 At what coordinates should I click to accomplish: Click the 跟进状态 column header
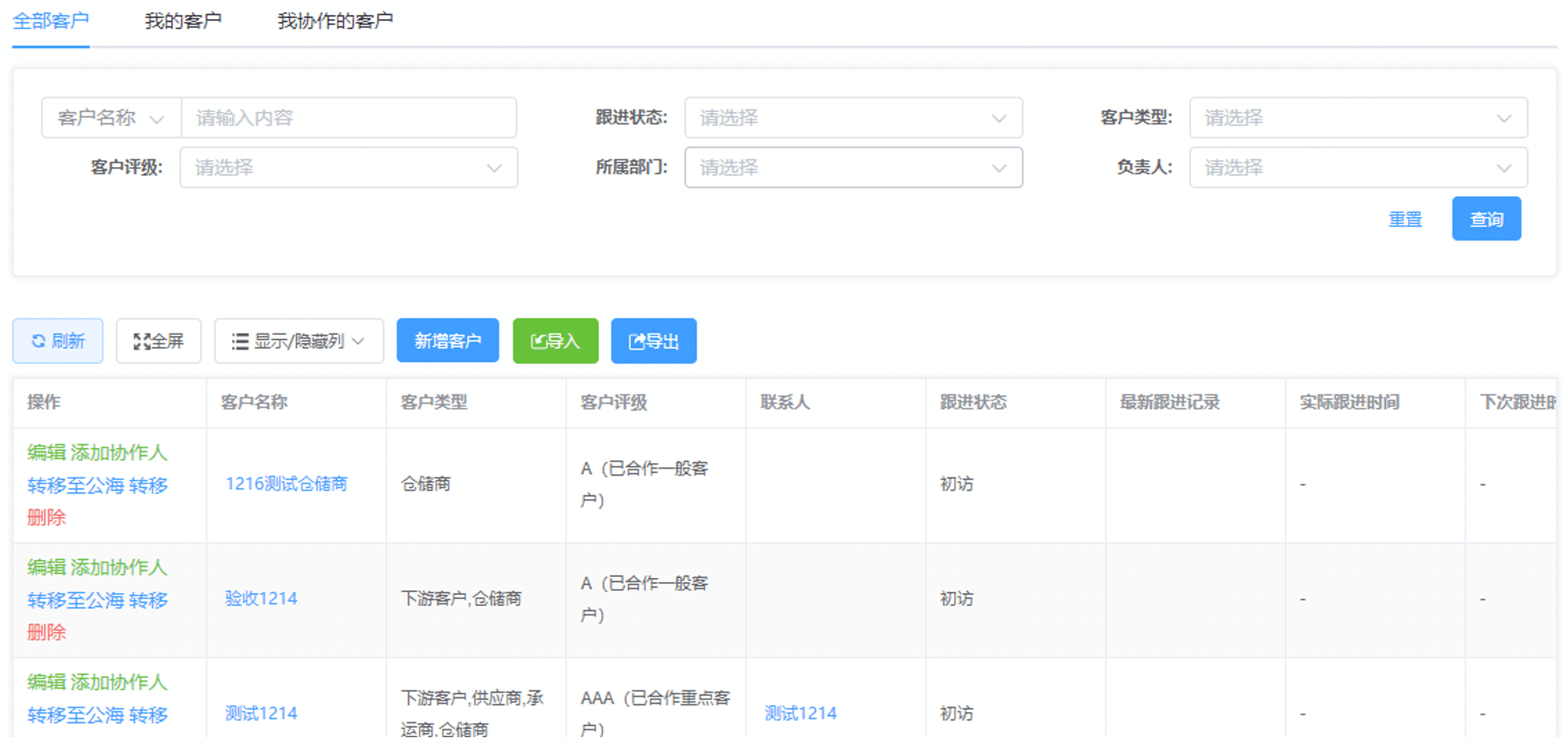tap(974, 403)
